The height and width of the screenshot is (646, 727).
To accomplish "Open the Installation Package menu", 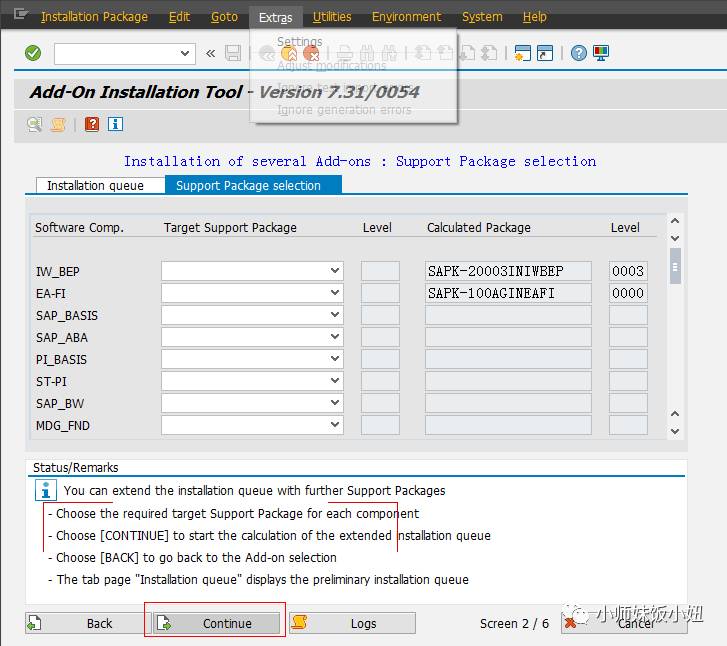I will (95, 17).
